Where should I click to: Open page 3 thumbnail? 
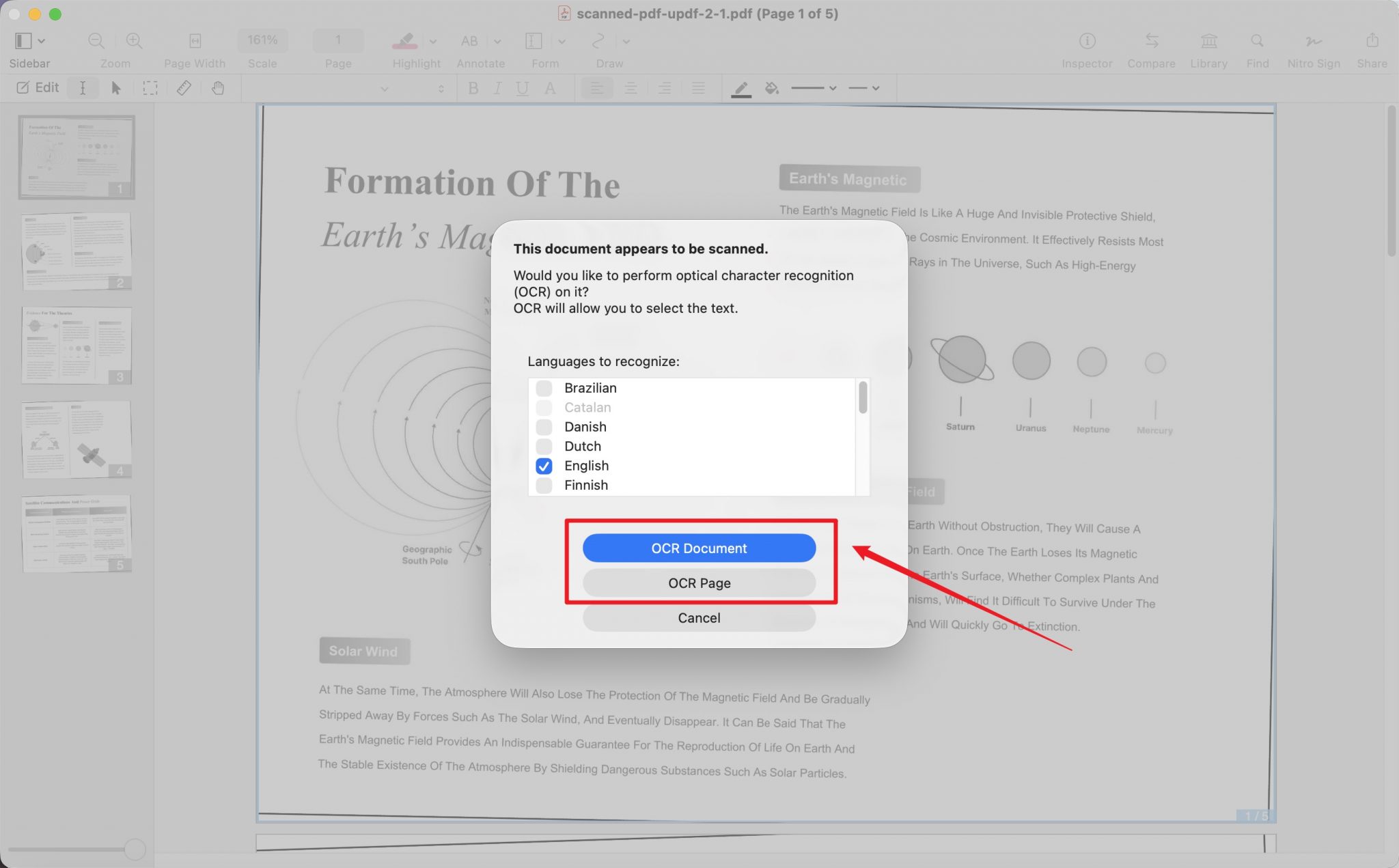tap(77, 346)
